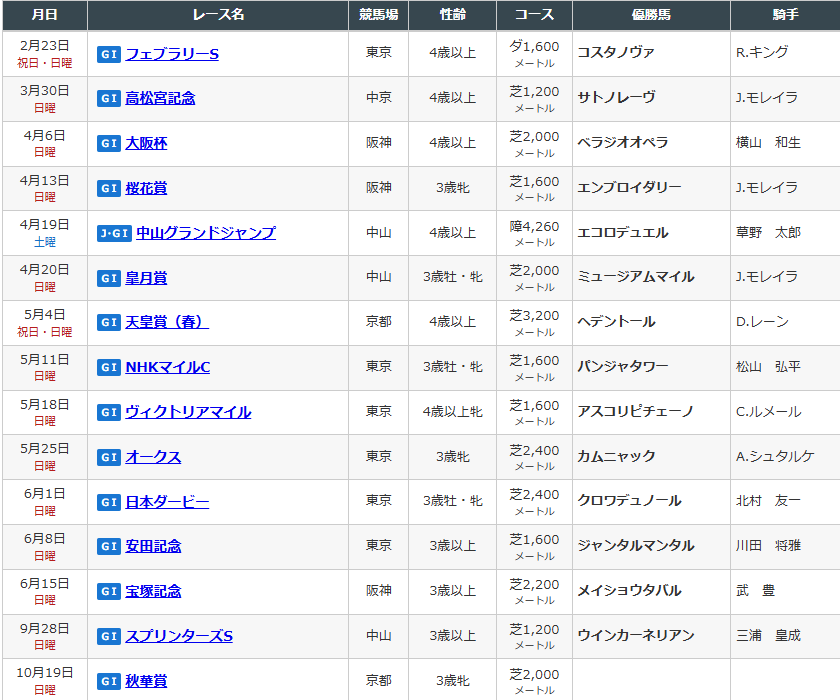Go to the 皐月賞 race link
Image resolution: width=840 pixels, height=700 pixels.
146,277
